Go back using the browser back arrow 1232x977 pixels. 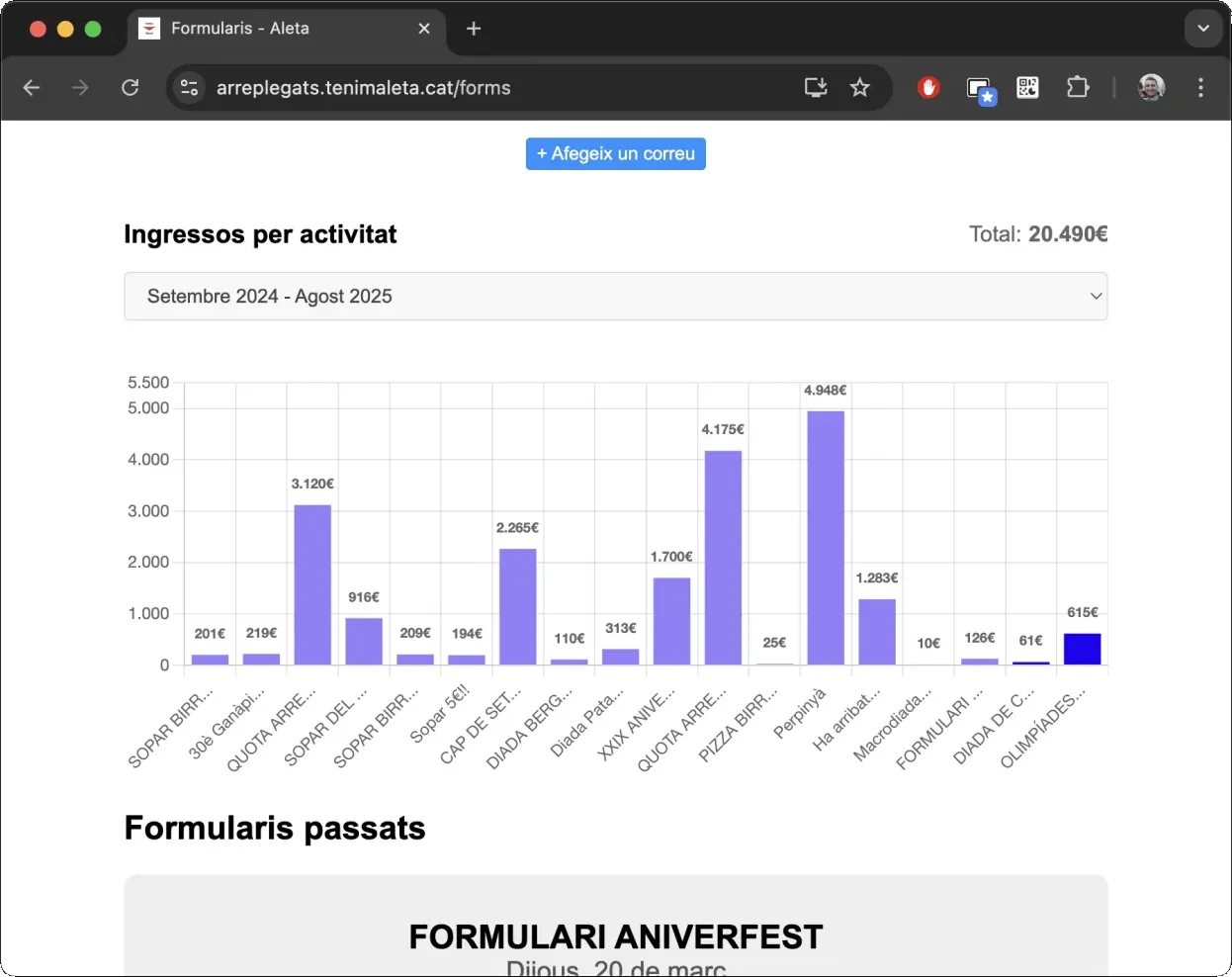coord(32,88)
